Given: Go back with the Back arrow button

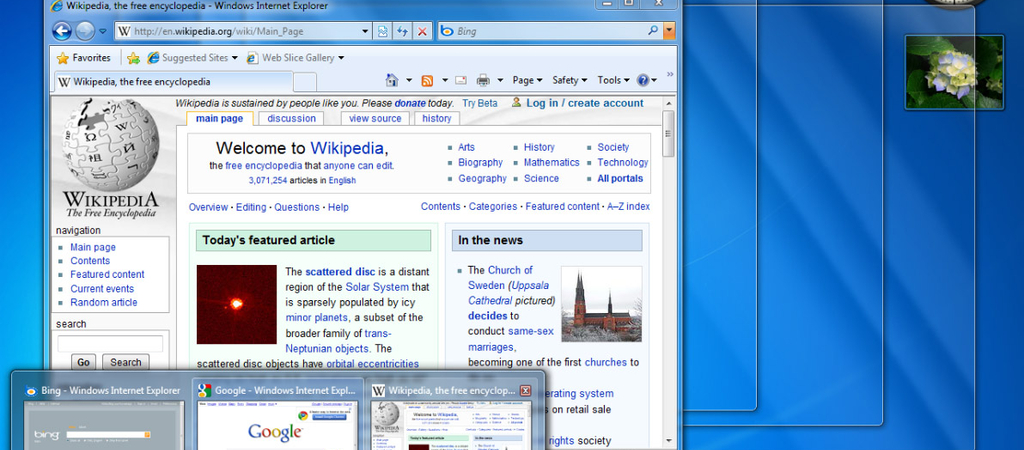Looking at the screenshot, I should [62, 31].
